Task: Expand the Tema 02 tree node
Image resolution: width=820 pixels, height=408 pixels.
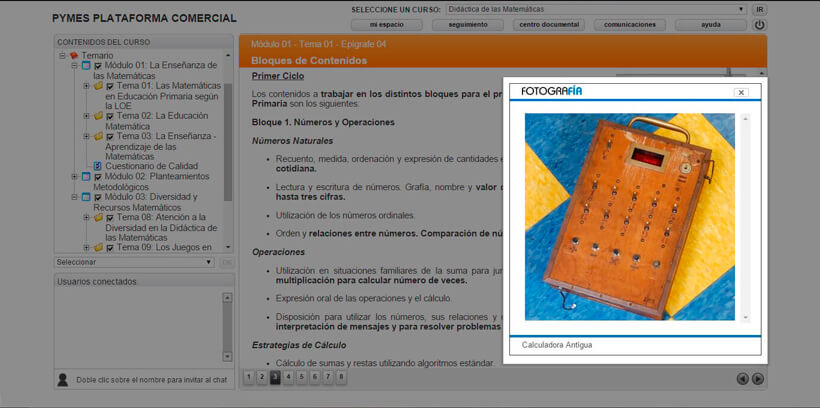Action: (x=86, y=116)
